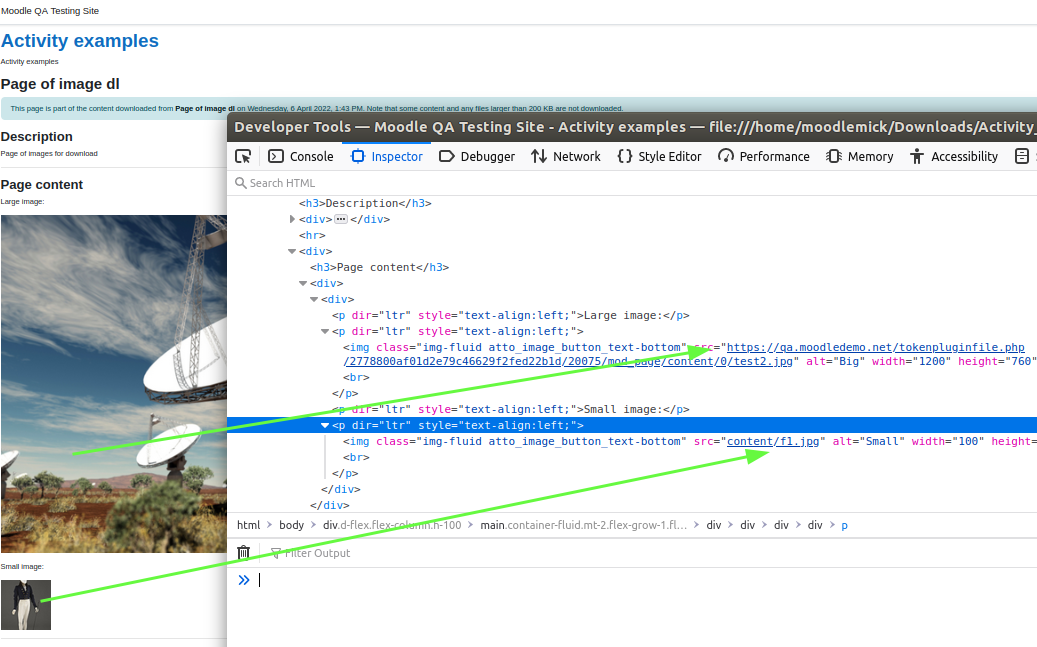Select the 'Small image:' p node
The width and height of the screenshot is (1037, 647).
(x=511, y=410)
